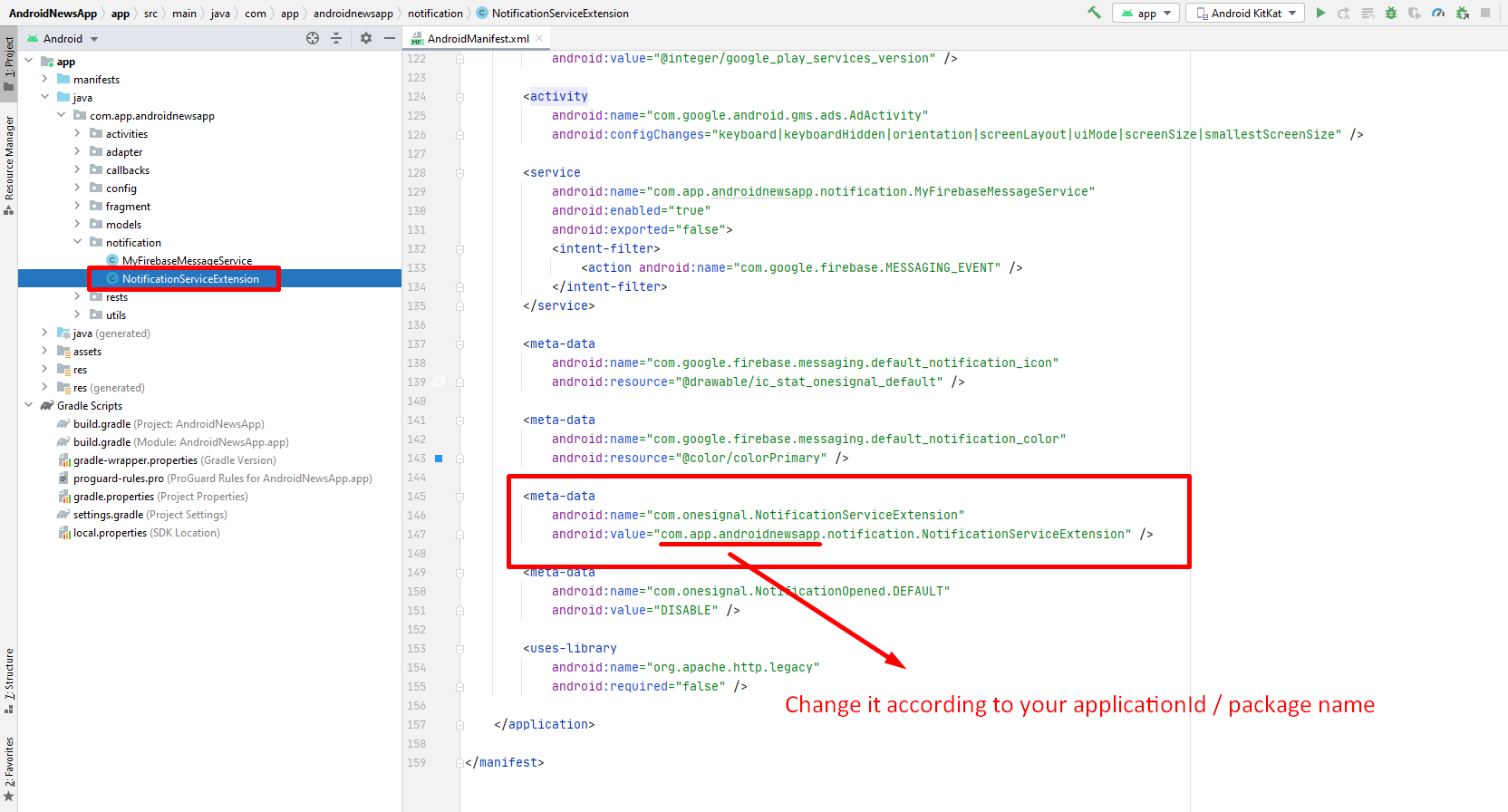Image resolution: width=1508 pixels, height=812 pixels.
Task: Select the assets folder
Action: pos(87,352)
